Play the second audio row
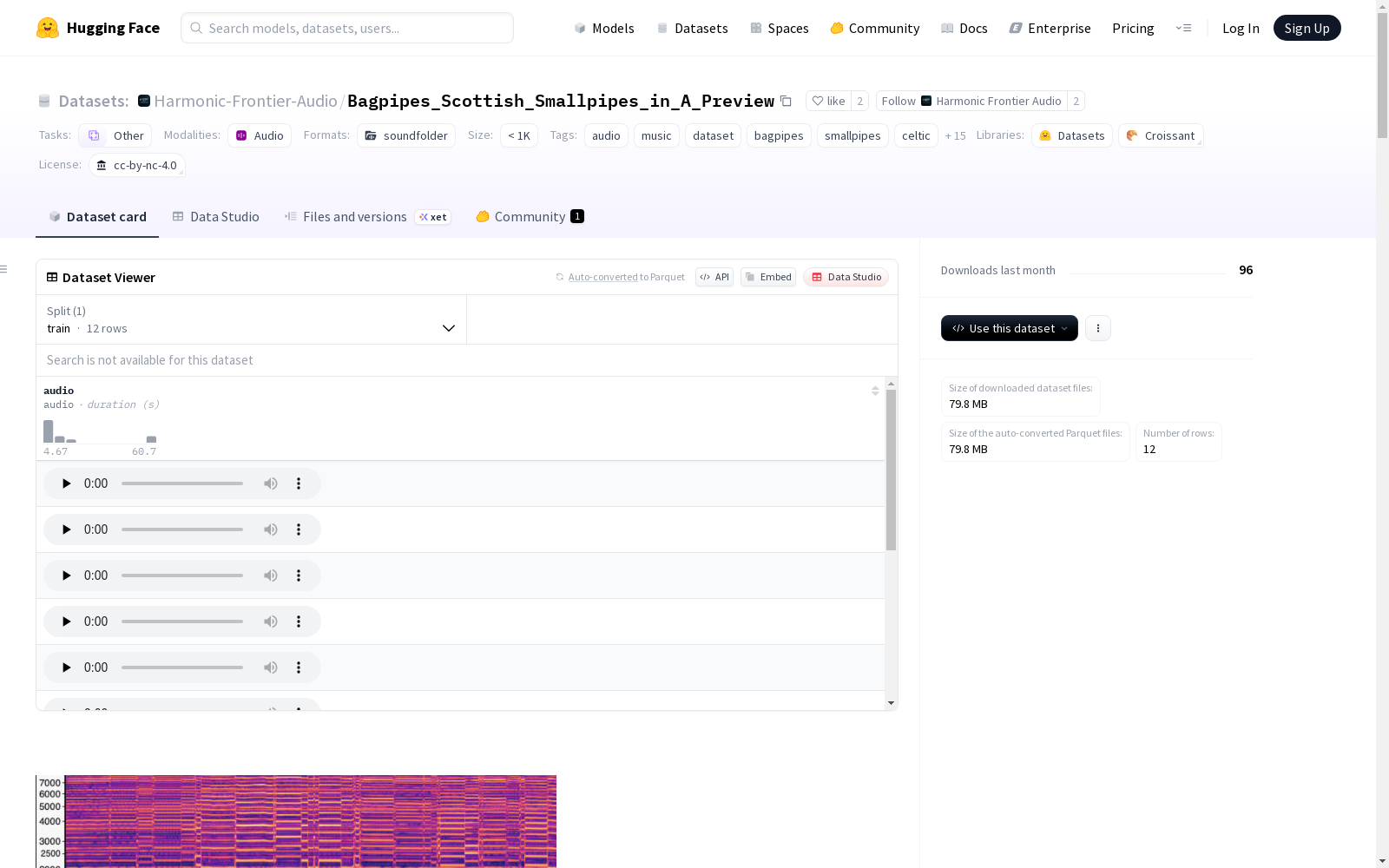 66,529
